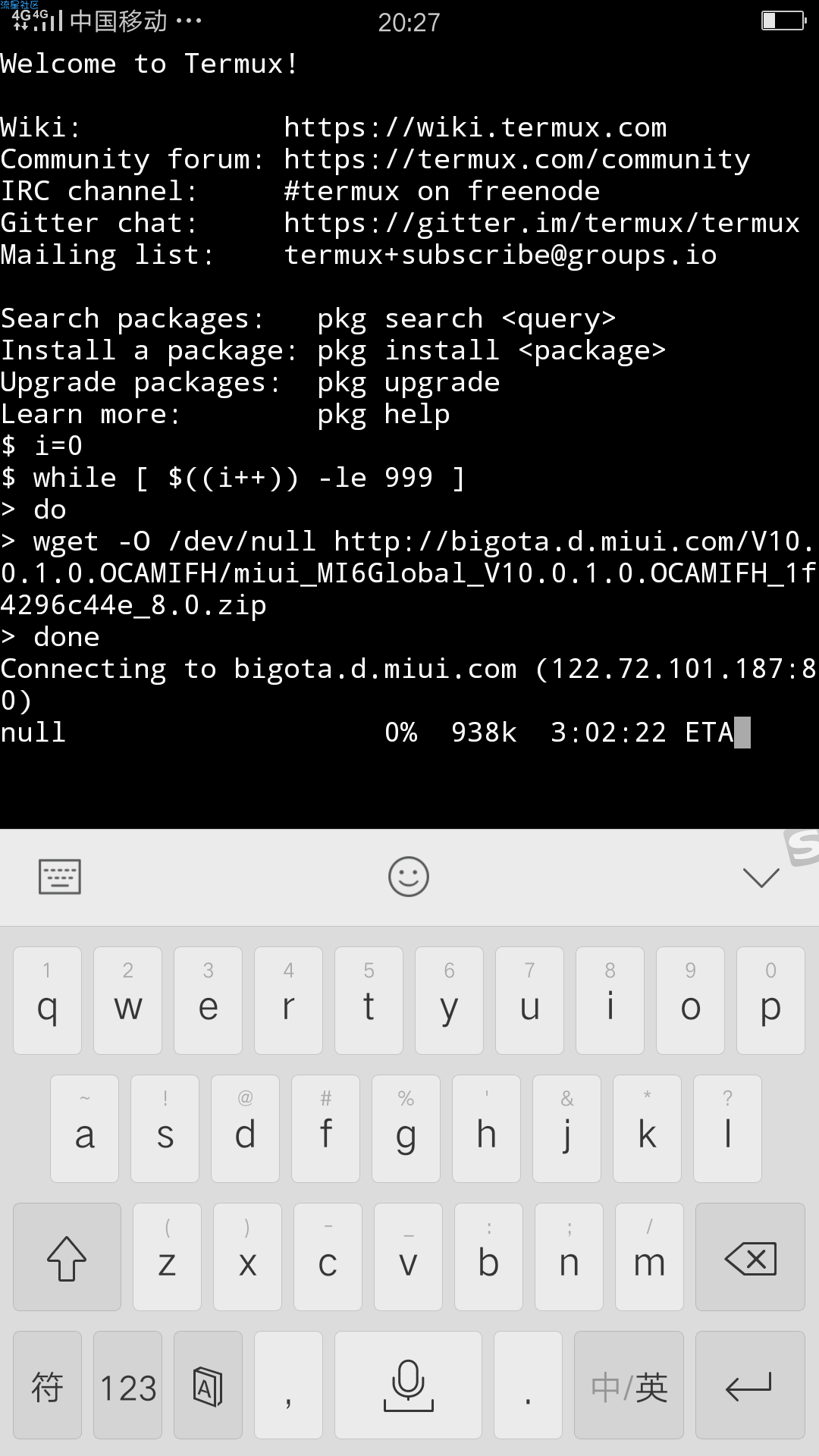Screen dimensions: 819x1456
Task: Tap the period key
Action: tap(528, 1385)
